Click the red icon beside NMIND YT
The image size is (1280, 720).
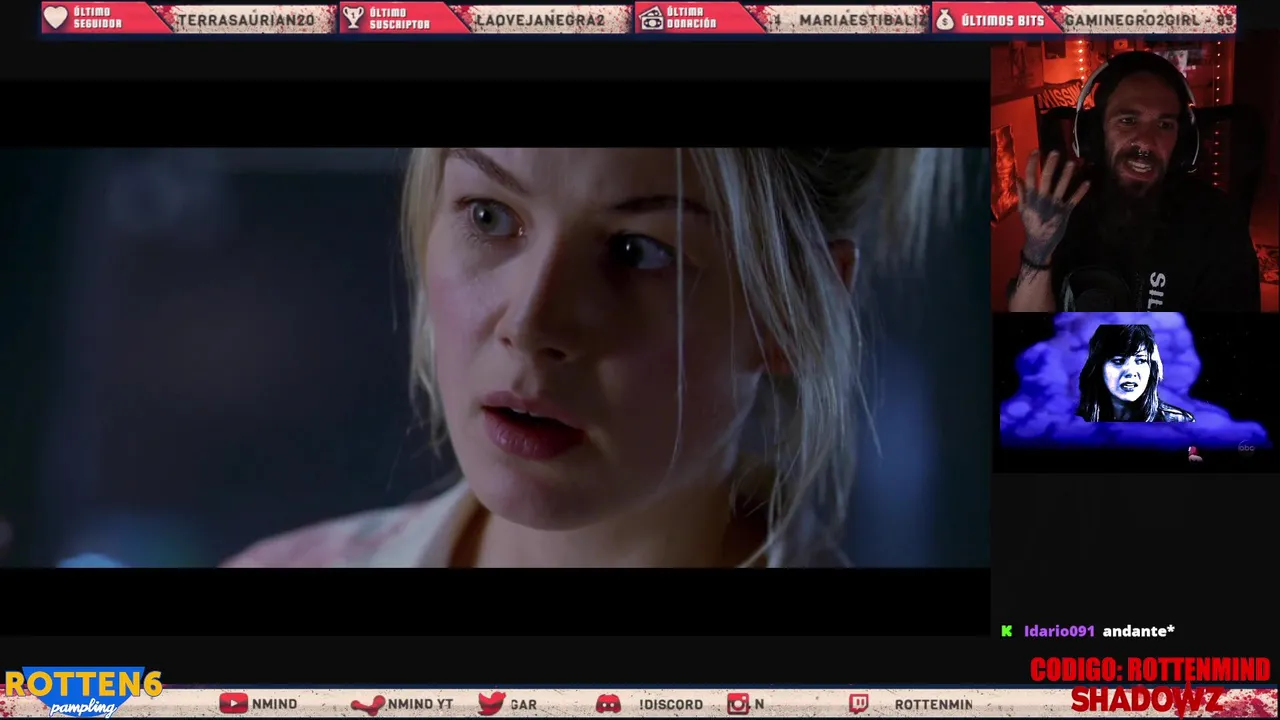point(368,704)
